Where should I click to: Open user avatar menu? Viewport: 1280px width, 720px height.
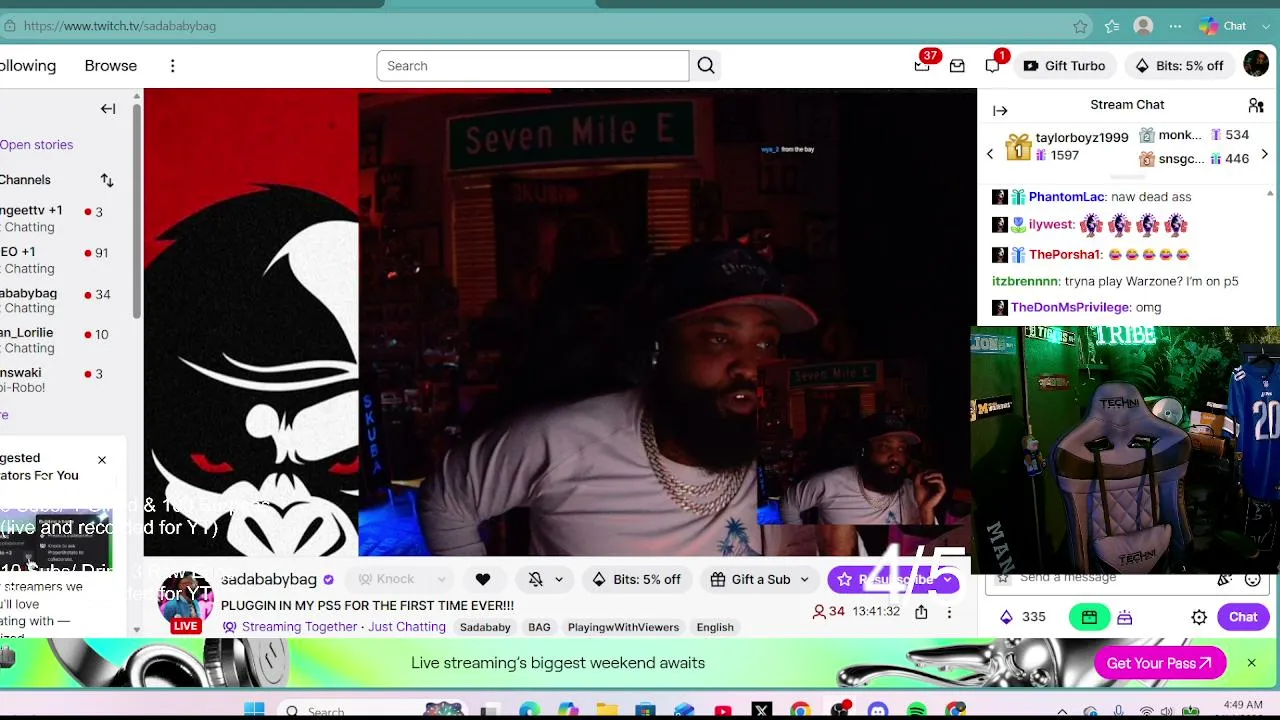pos(1256,65)
